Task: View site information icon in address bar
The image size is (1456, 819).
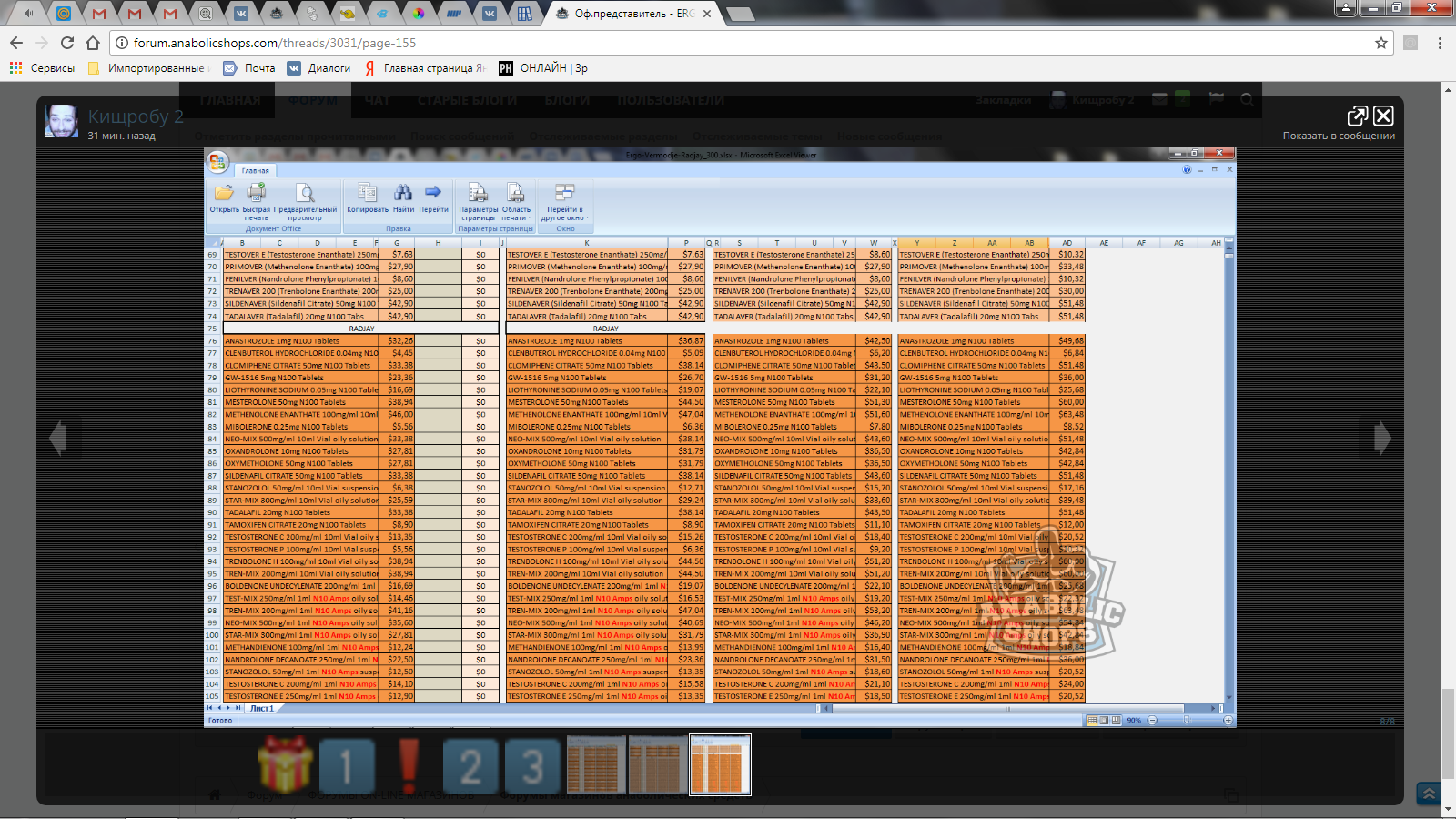Action: (122, 43)
